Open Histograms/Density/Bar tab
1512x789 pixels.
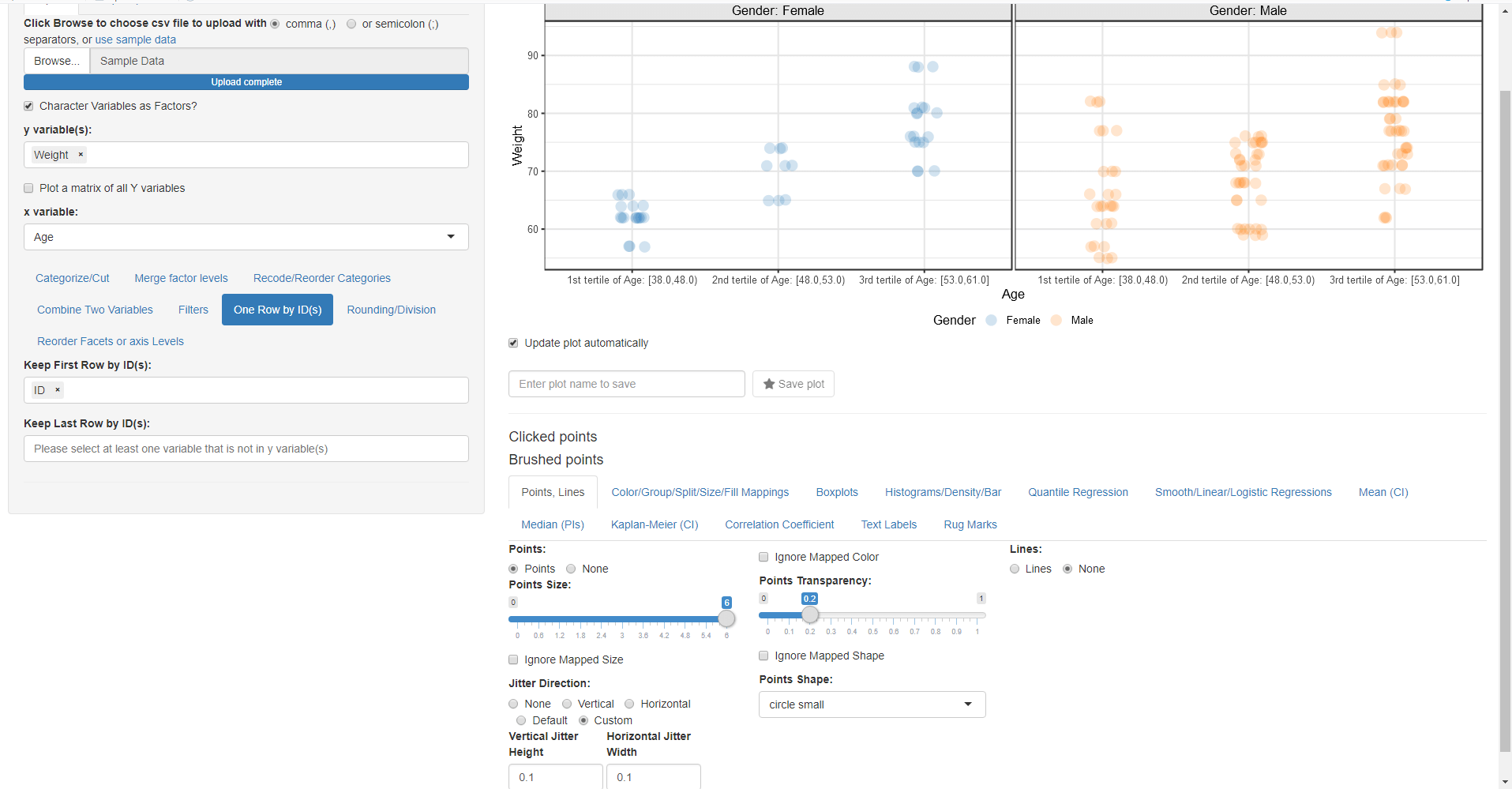[943, 492]
